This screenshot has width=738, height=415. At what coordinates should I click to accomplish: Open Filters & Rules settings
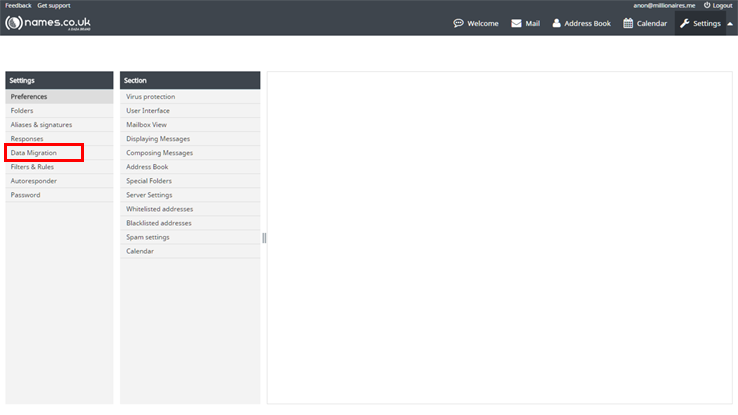(32, 167)
